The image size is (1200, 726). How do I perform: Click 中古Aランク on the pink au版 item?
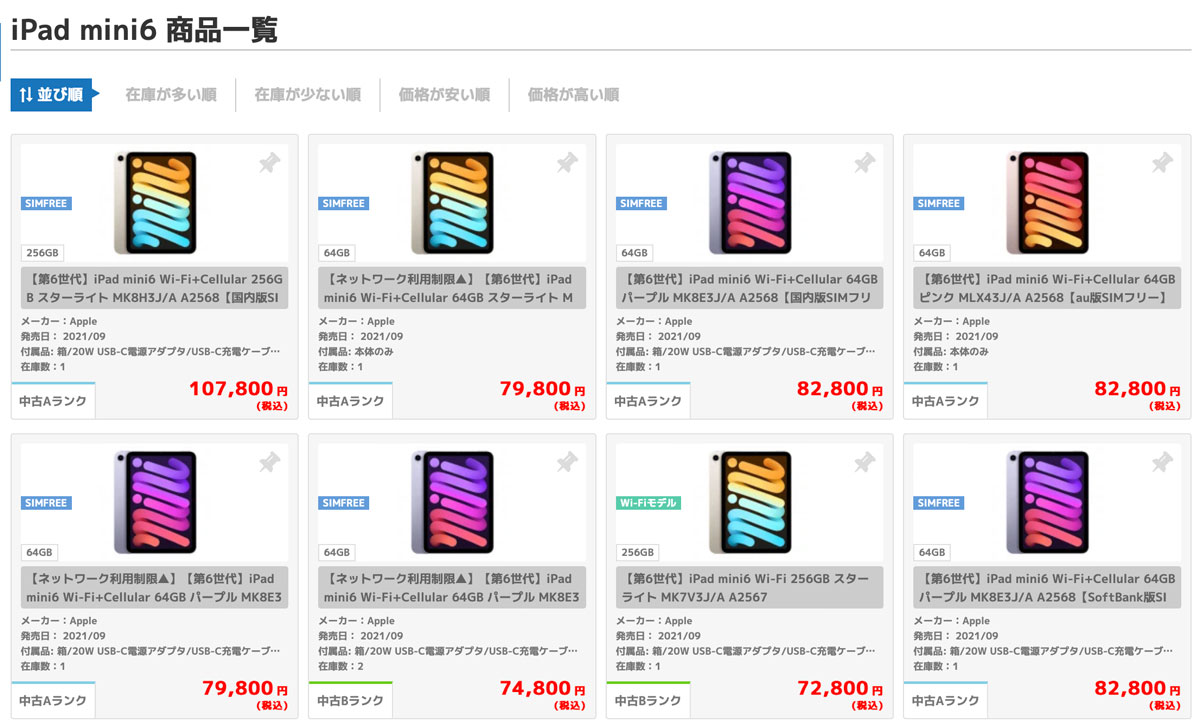945,401
